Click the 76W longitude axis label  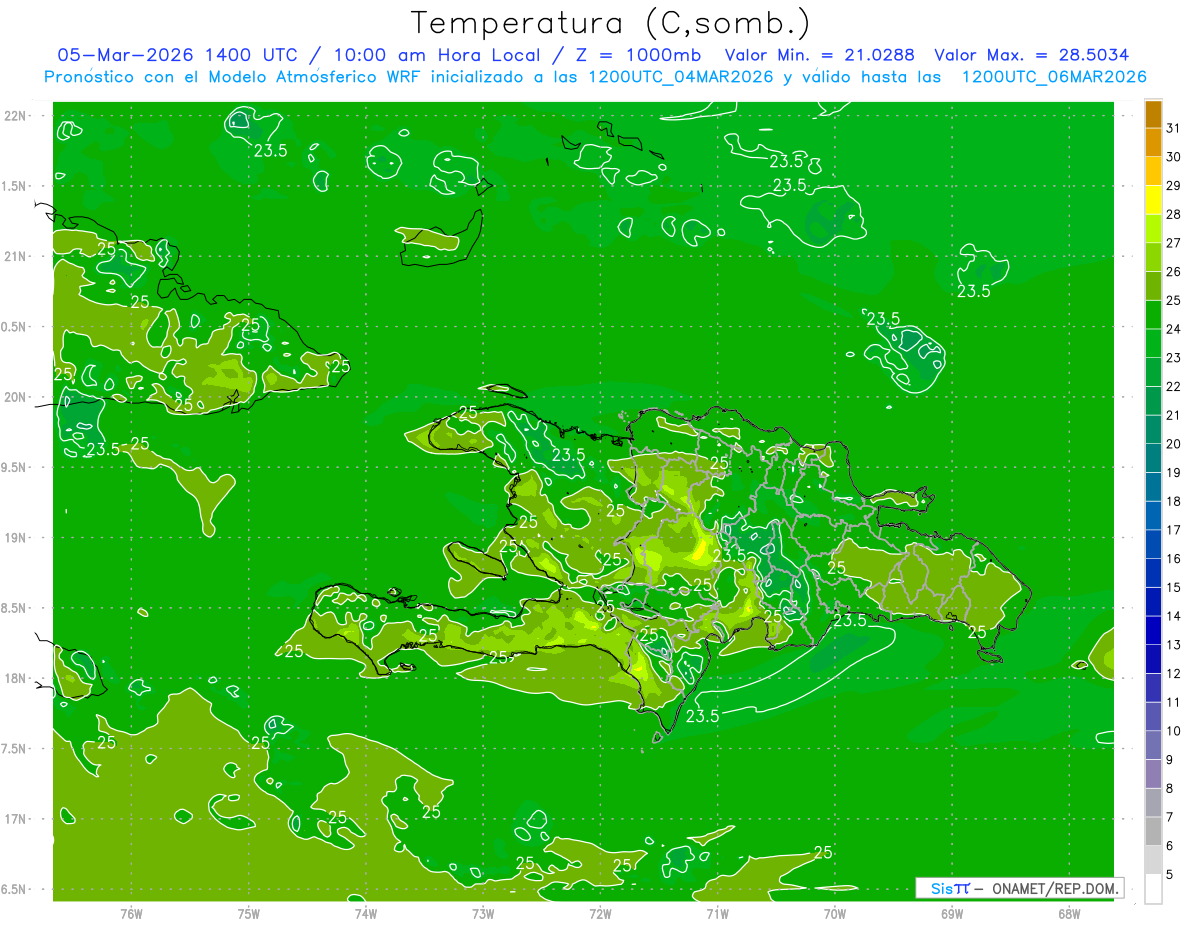coord(131,914)
